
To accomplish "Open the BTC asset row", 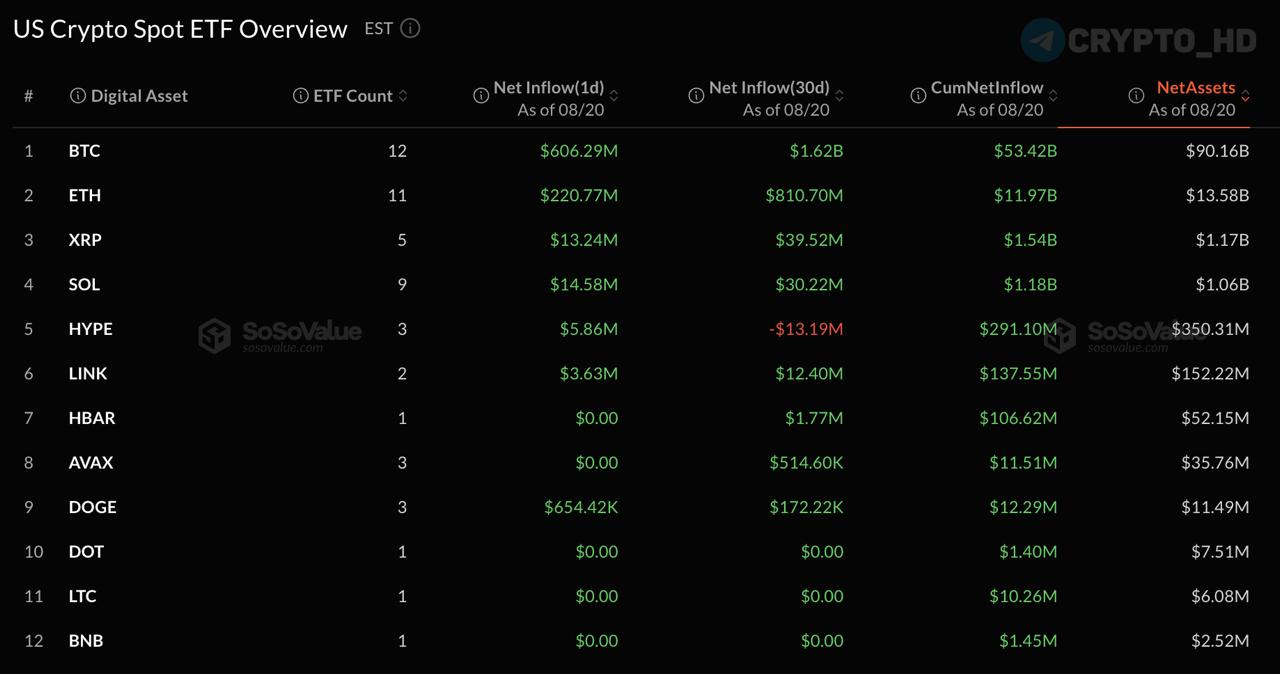I will pos(640,151).
